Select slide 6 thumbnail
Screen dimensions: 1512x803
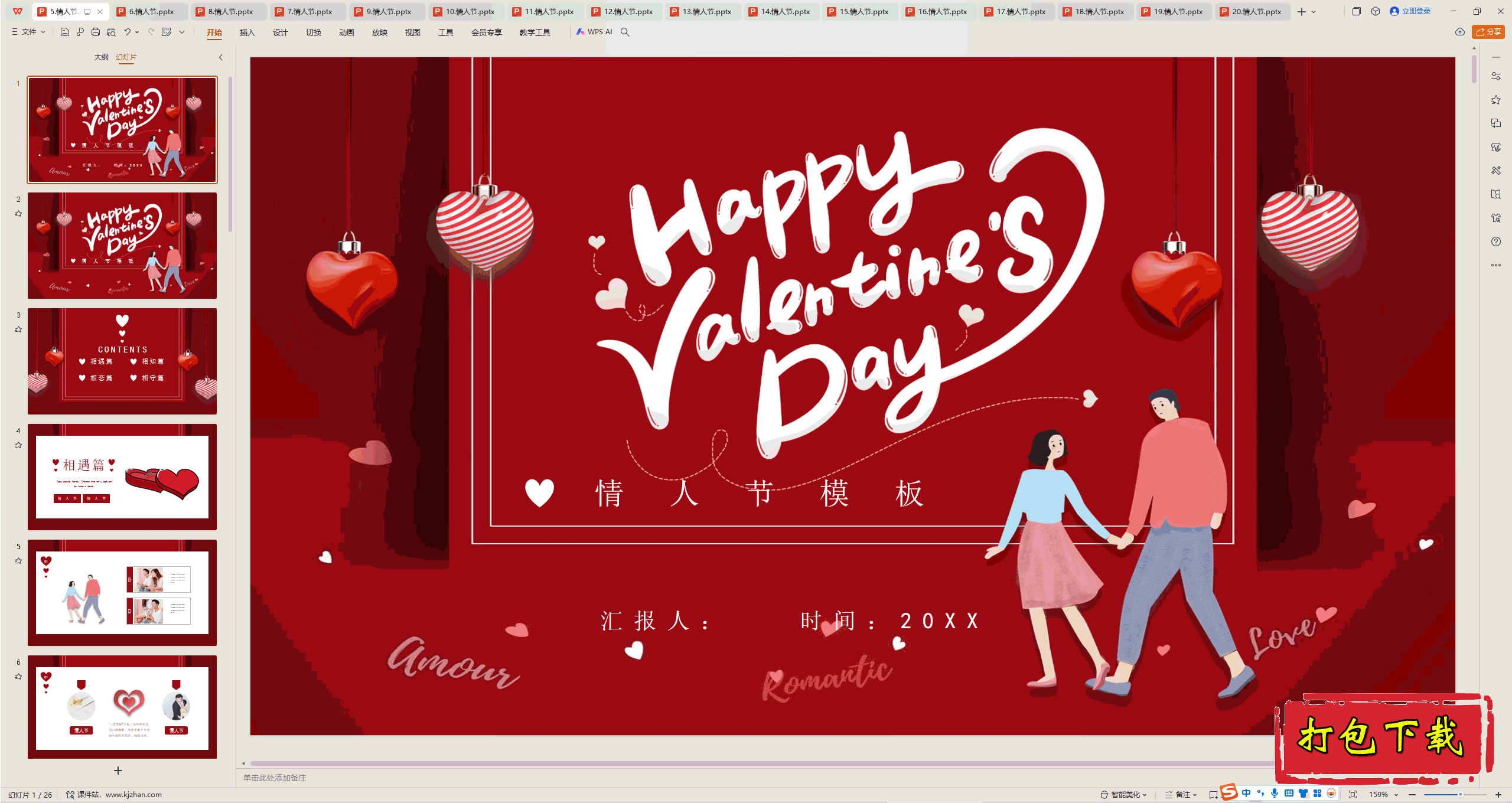122,707
